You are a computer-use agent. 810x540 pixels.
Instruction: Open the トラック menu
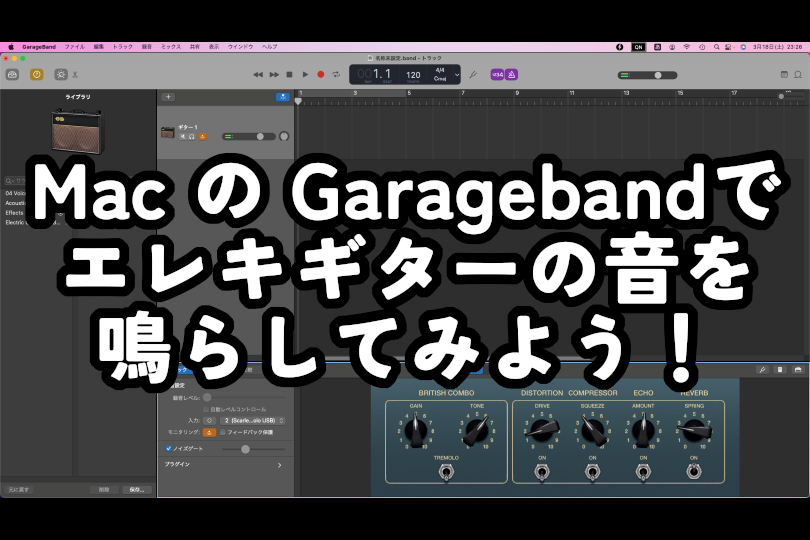pos(122,47)
